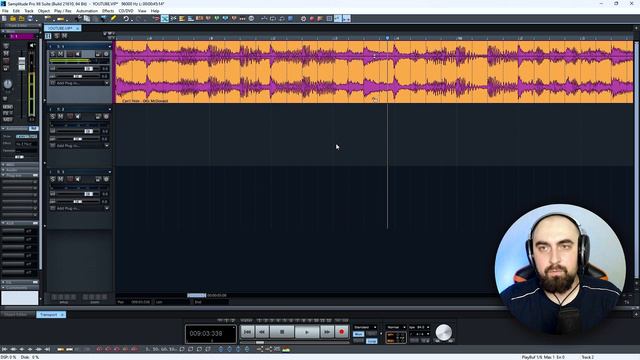The height and width of the screenshot is (360, 640).
Task: Click the jog wheel in transport panel
Action: coord(444,332)
